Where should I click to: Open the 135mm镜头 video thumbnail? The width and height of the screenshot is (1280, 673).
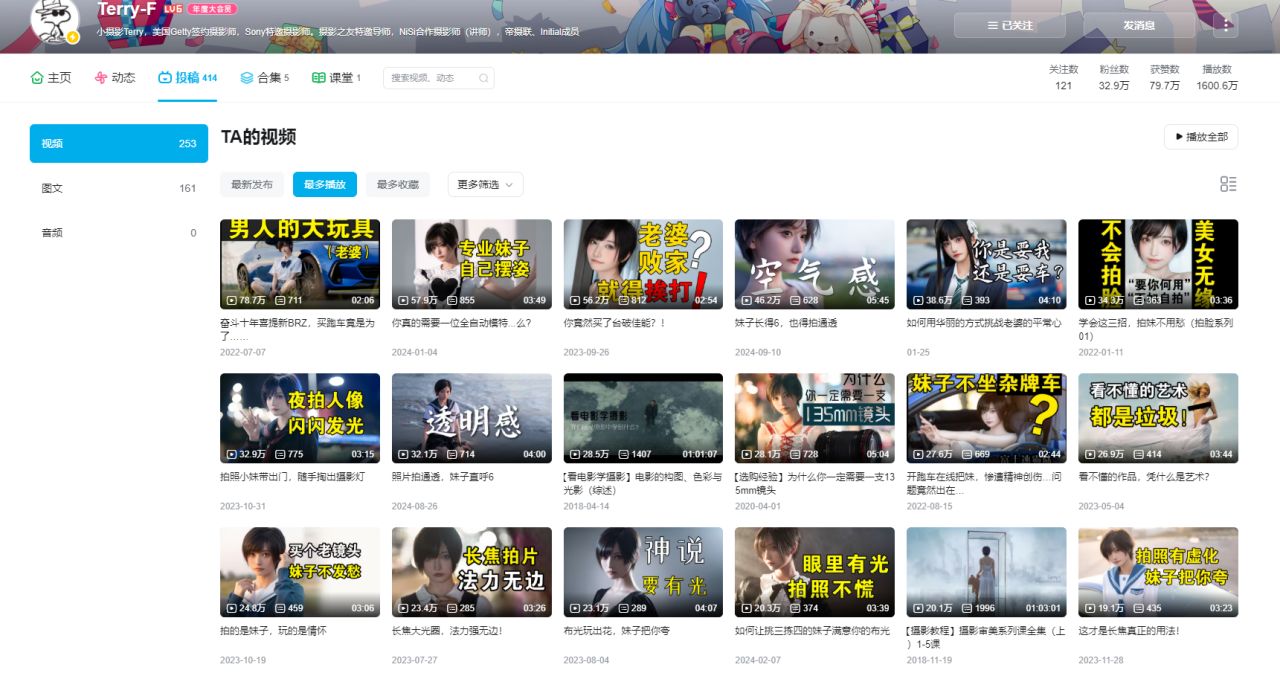tap(815, 418)
